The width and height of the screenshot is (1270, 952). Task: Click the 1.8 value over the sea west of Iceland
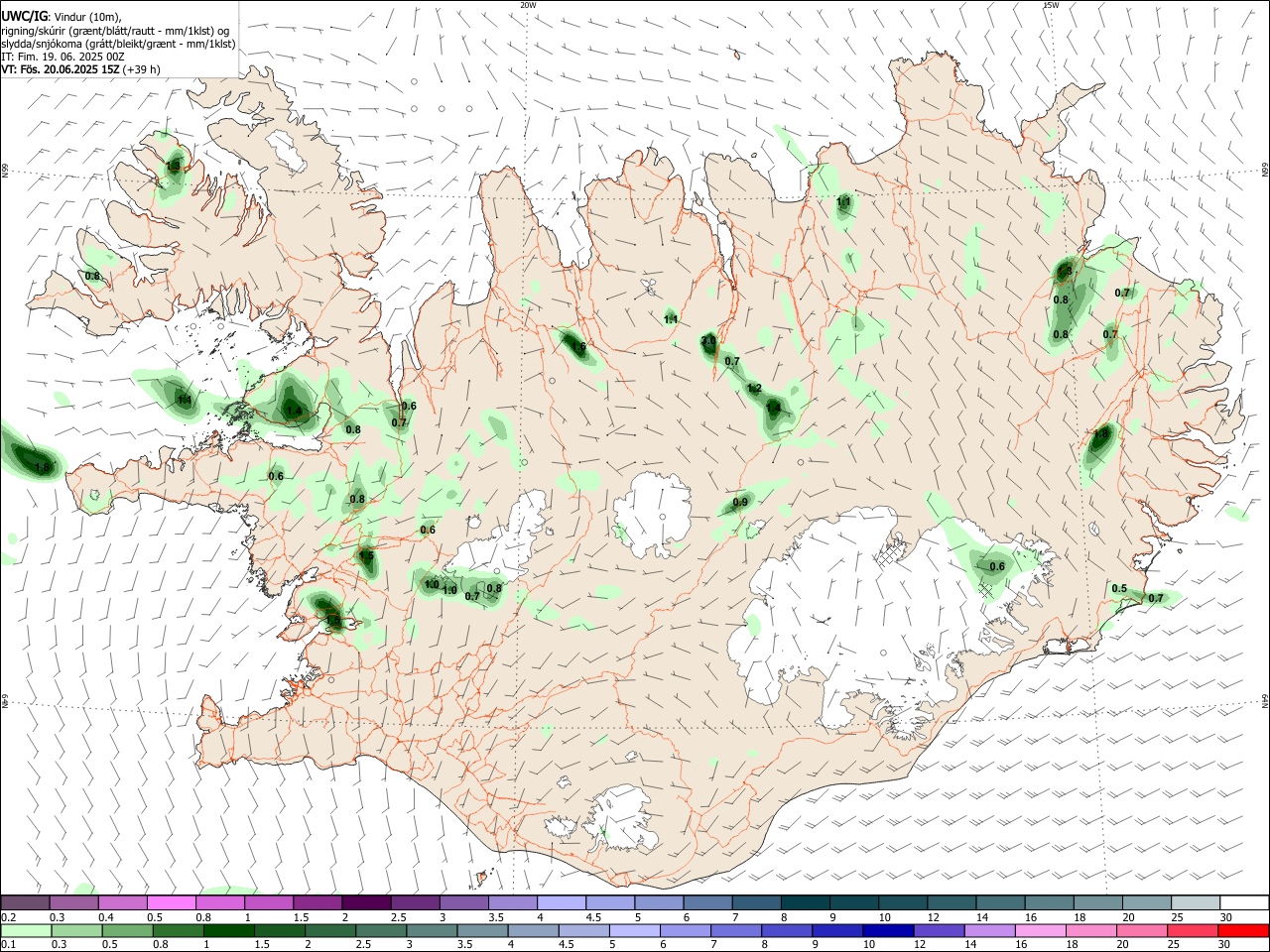pos(42,466)
